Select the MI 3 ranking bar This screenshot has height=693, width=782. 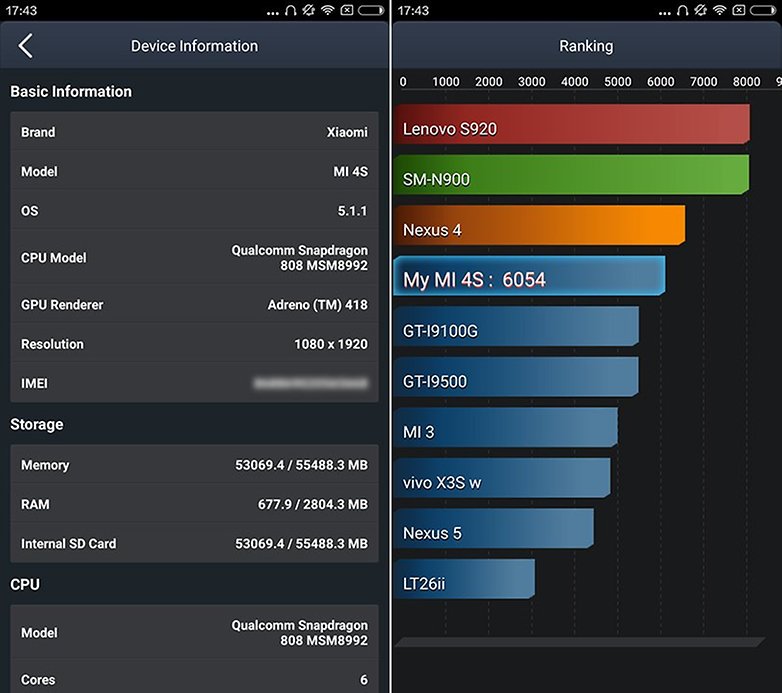[x=506, y=427]
